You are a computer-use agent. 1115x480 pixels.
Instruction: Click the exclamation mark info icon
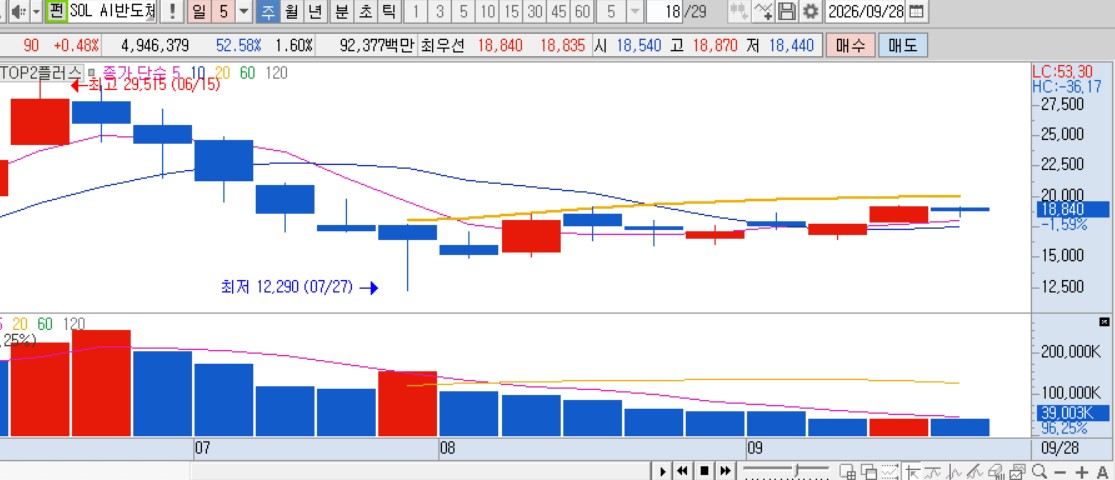[171, 11]
